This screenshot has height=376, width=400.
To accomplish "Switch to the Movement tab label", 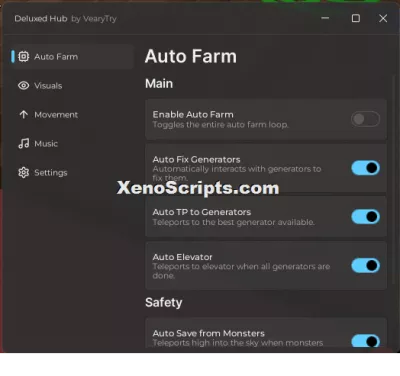I will pos(56,115).
